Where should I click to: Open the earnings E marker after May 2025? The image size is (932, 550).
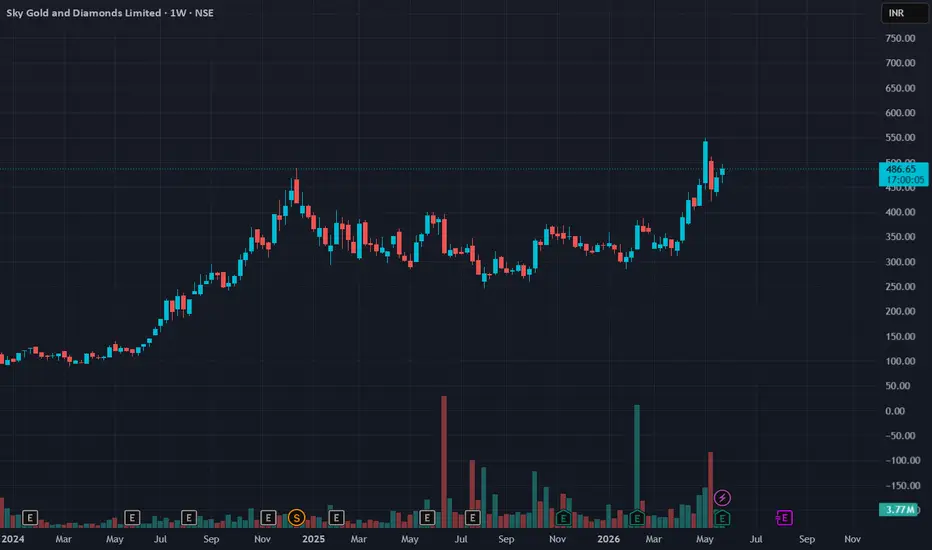427,518
